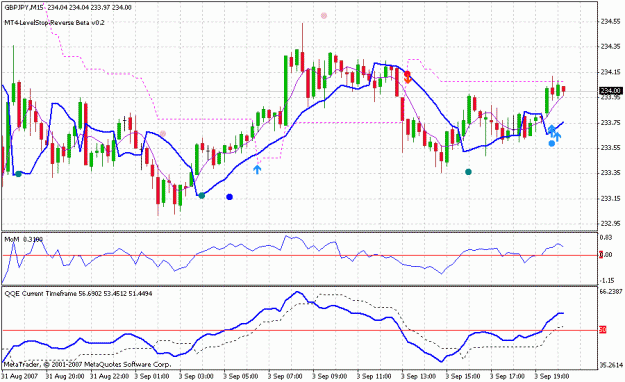
Task: Click the MoM scale value 0.83
Action: tap(606, 238)
